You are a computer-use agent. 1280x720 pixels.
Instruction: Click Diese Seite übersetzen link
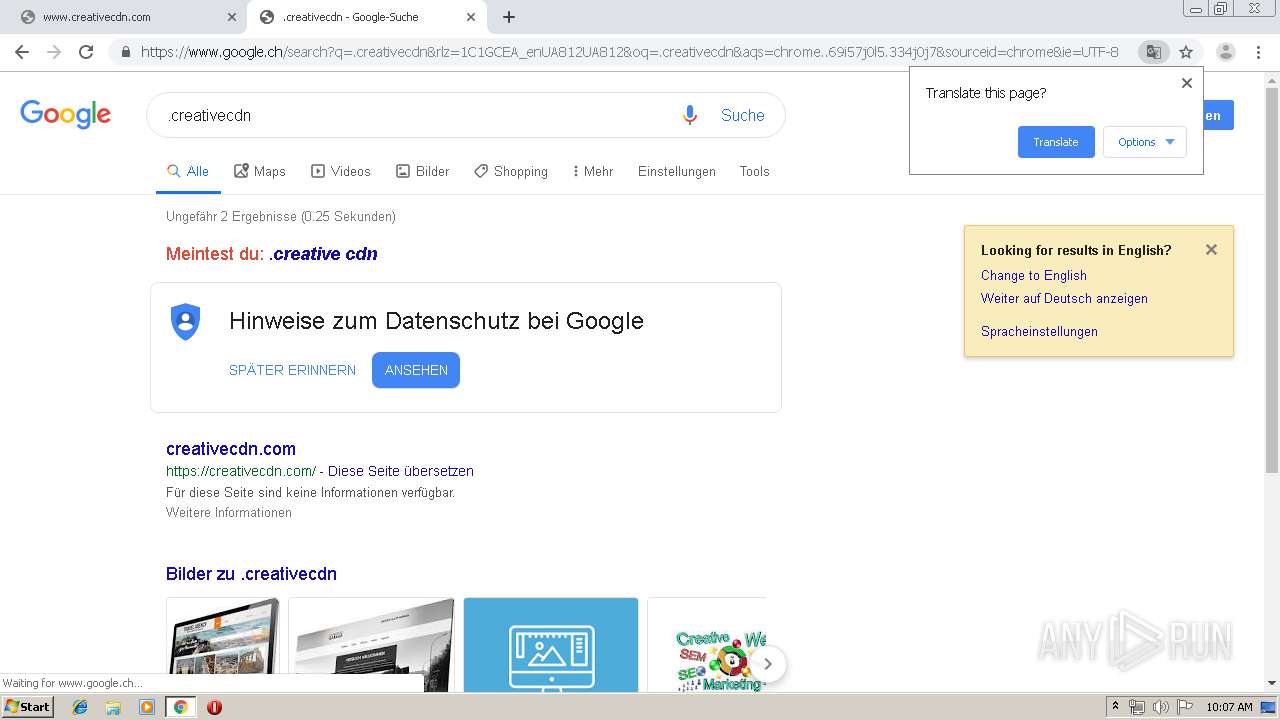(x=401, y=471)
